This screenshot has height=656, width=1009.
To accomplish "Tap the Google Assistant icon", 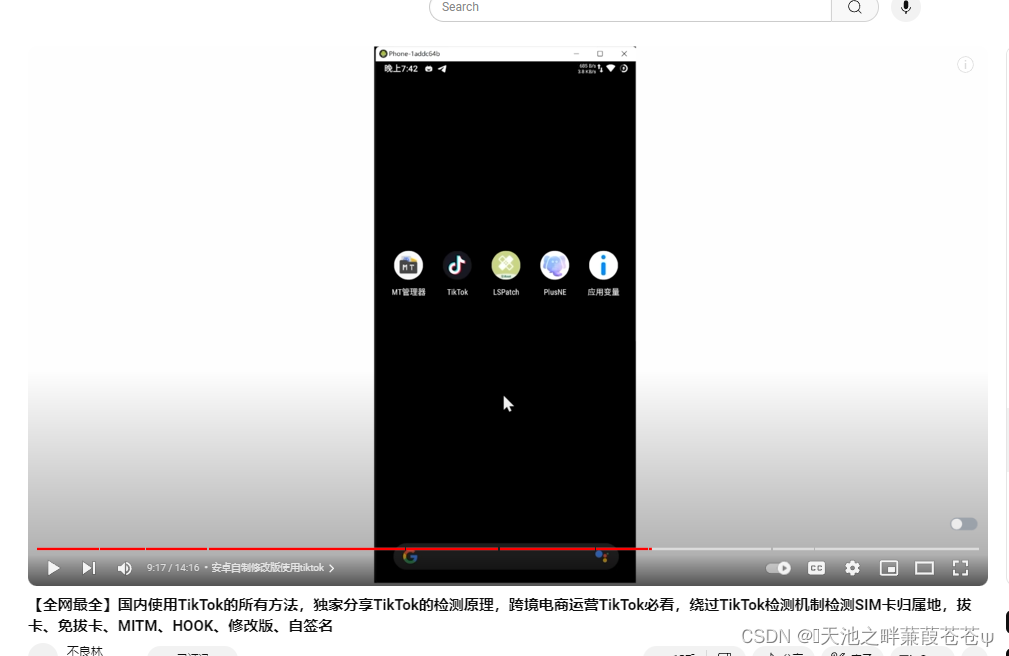I will tap(601, 556).
